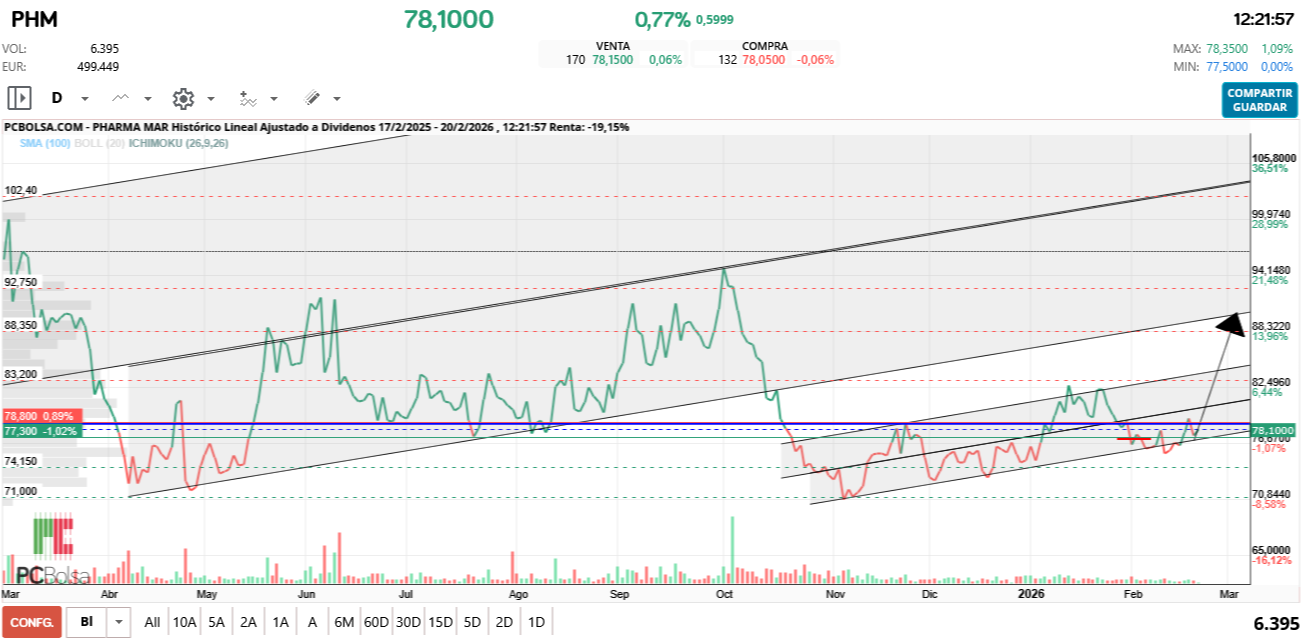Click the line chart type icon
The width and height of the screenshot is (1313, 643).
(x=121, y=98)
